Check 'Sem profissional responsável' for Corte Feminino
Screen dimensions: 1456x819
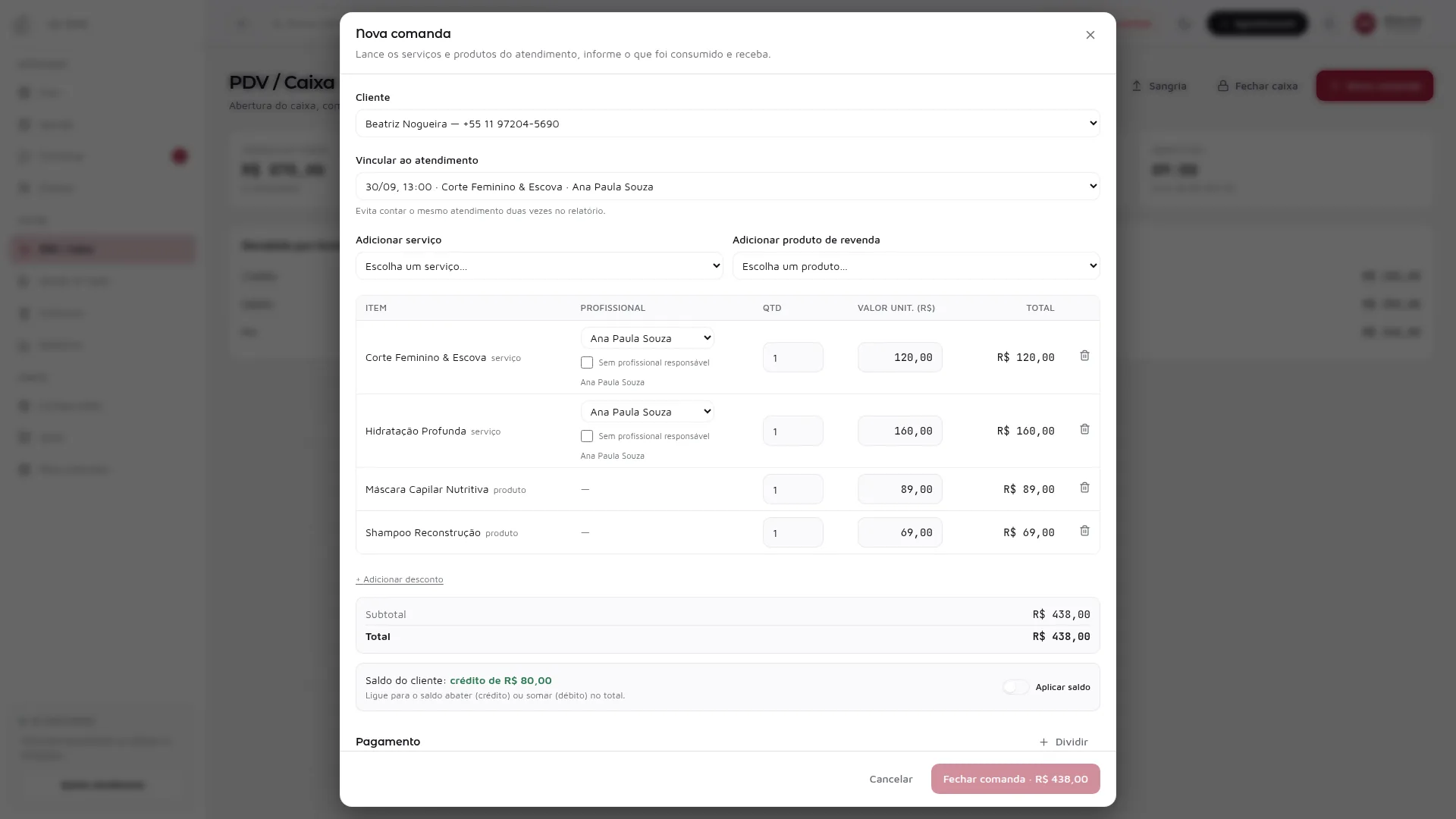pos(586,362)
